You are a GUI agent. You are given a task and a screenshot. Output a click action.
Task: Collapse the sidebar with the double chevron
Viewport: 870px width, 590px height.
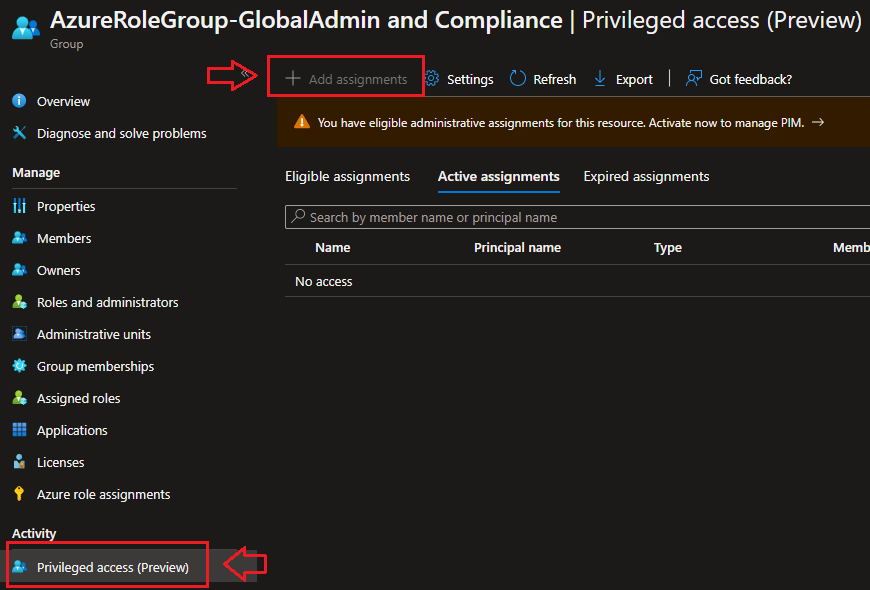(x=245, y=73)
